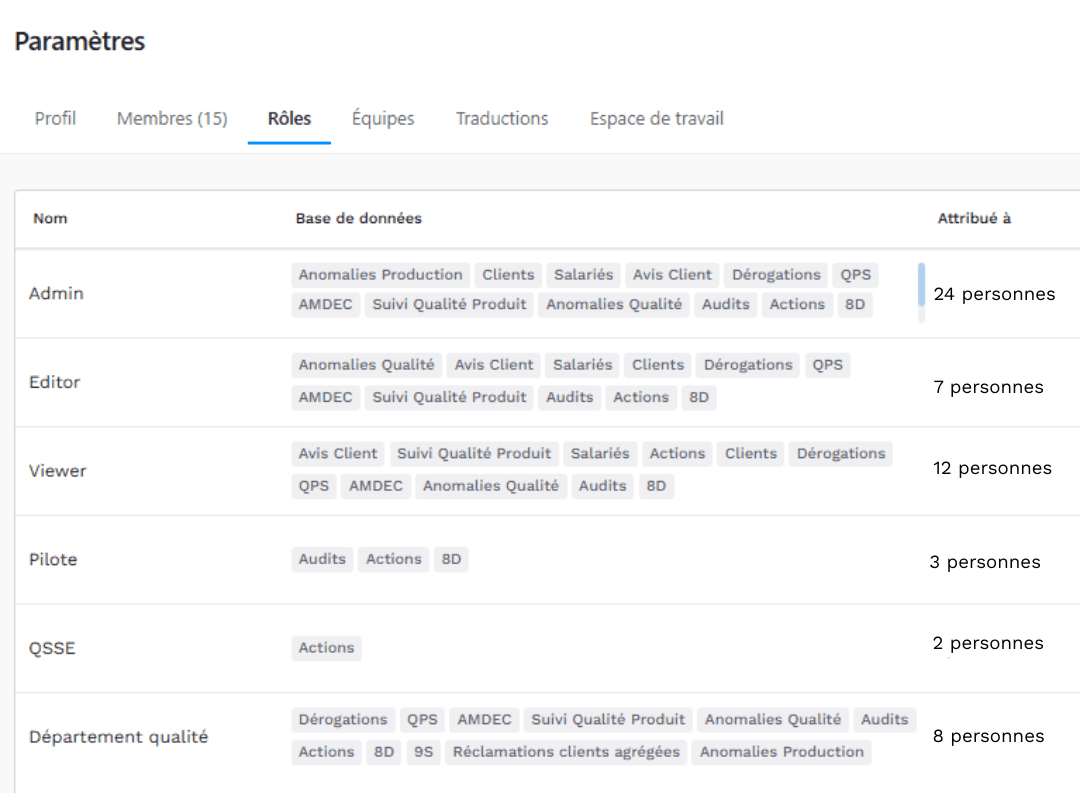
Task: Click QSSE's Actions tag
Action: (326, 648)
